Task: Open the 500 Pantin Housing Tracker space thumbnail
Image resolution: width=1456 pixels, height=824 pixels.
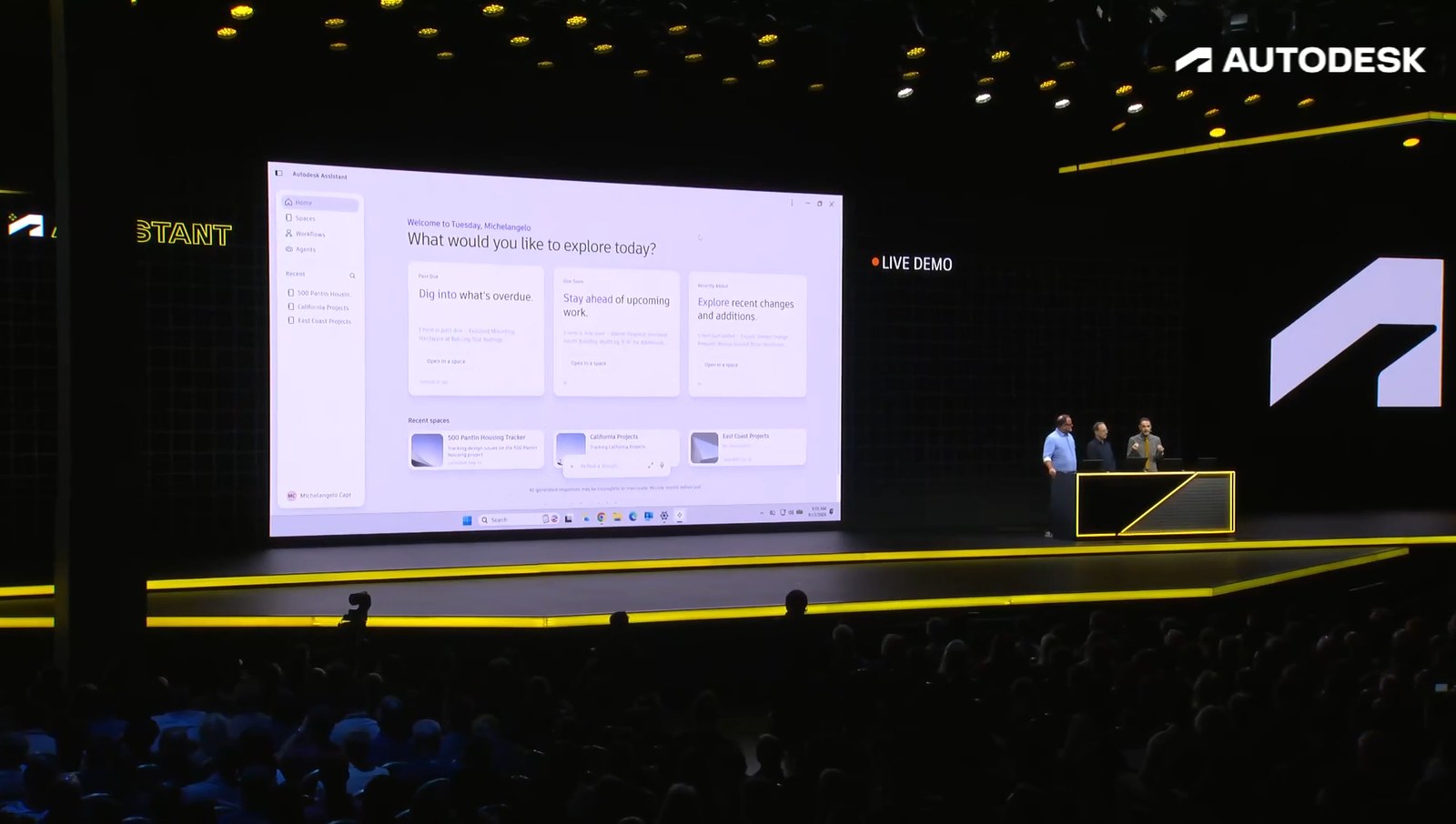Action: [427, 449]
